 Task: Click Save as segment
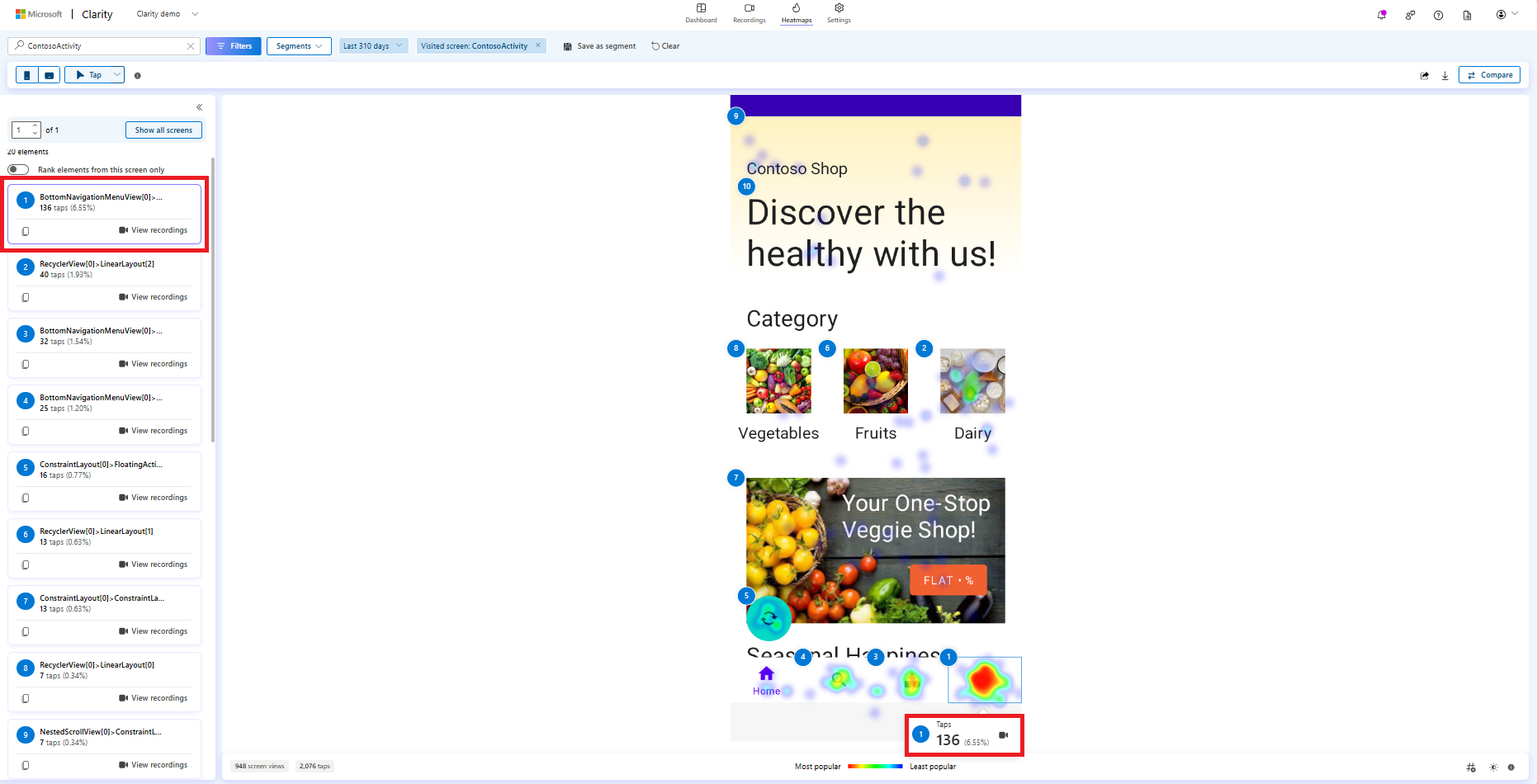(x=599, y=46)
